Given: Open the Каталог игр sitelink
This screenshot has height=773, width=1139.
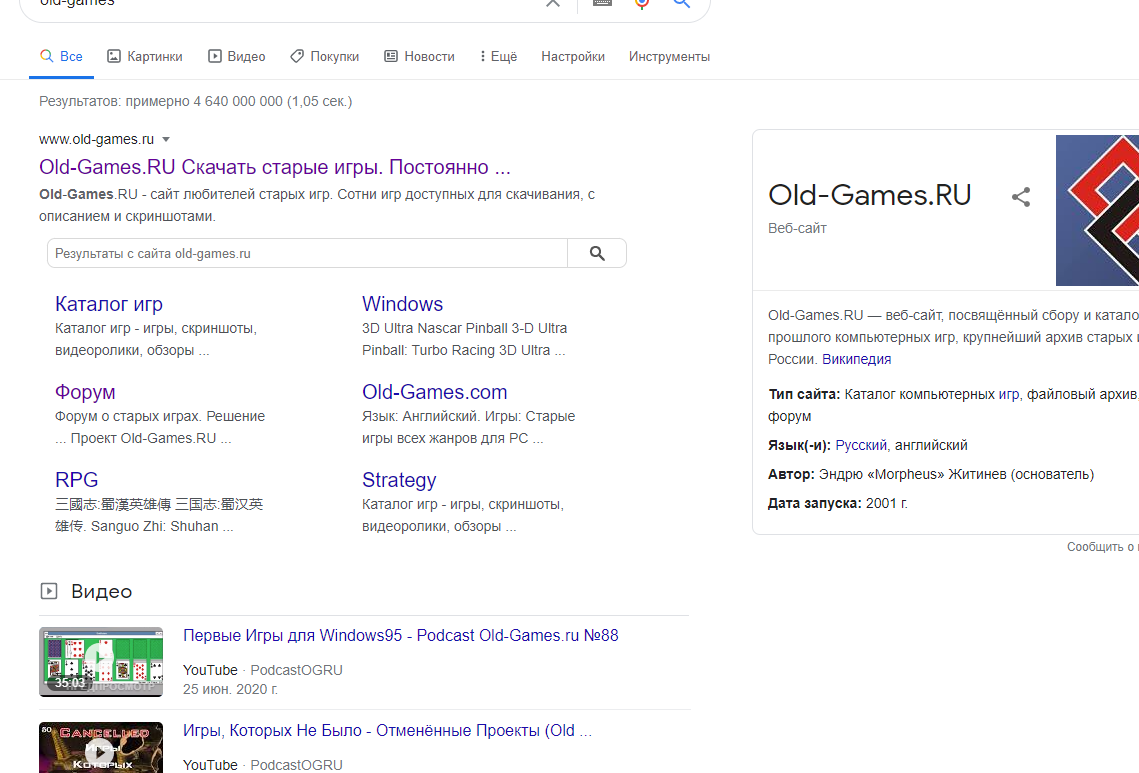Looking at the screenshot, I should pos(109,304).
